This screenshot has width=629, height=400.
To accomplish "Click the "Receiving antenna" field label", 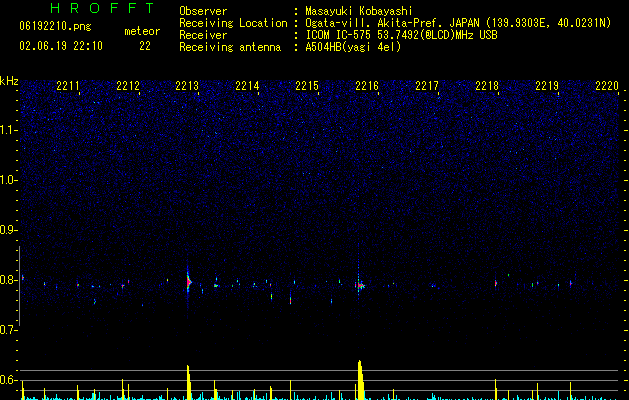I will click(230, 47).
